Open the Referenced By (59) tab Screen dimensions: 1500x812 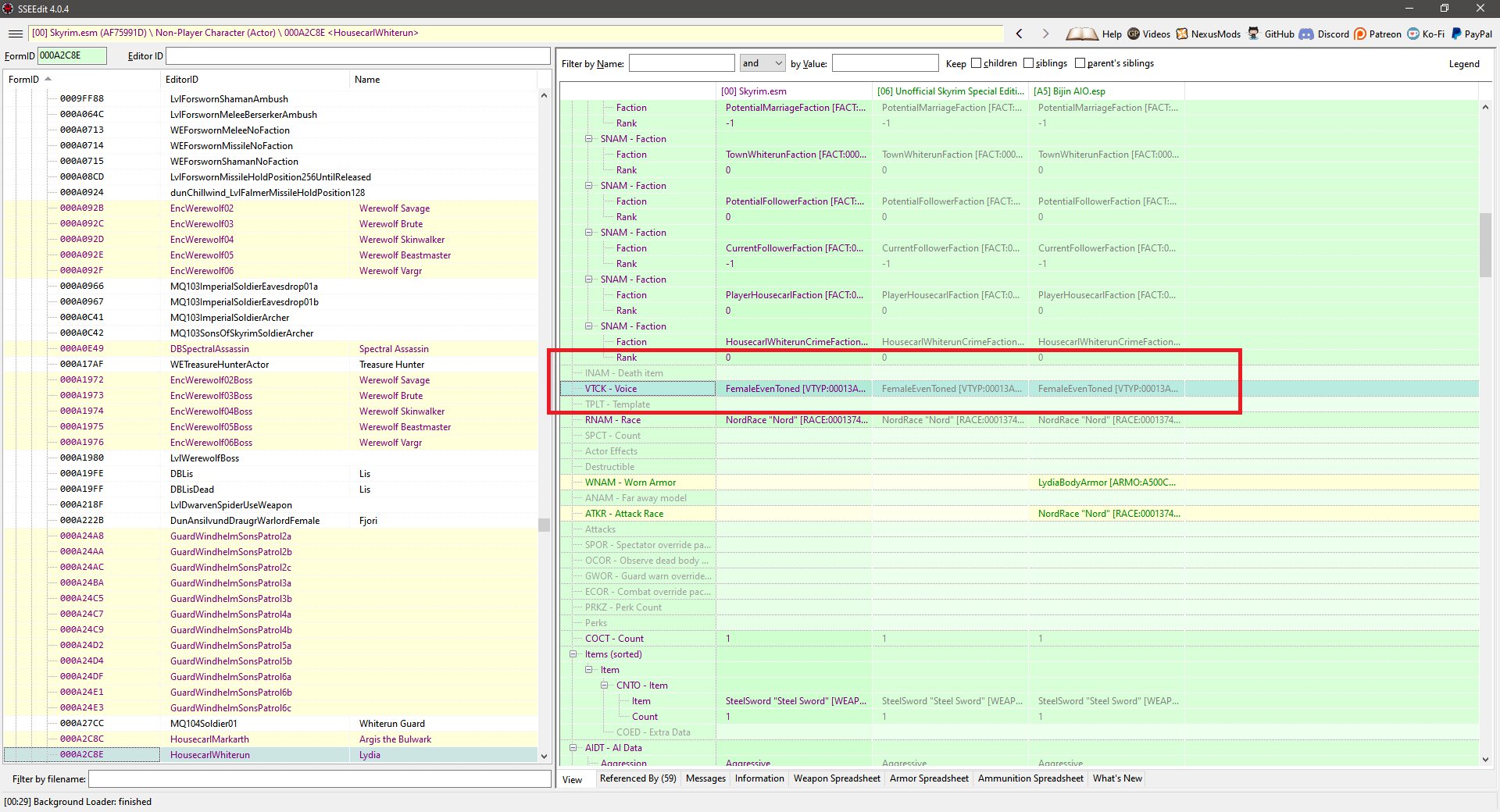637,778
